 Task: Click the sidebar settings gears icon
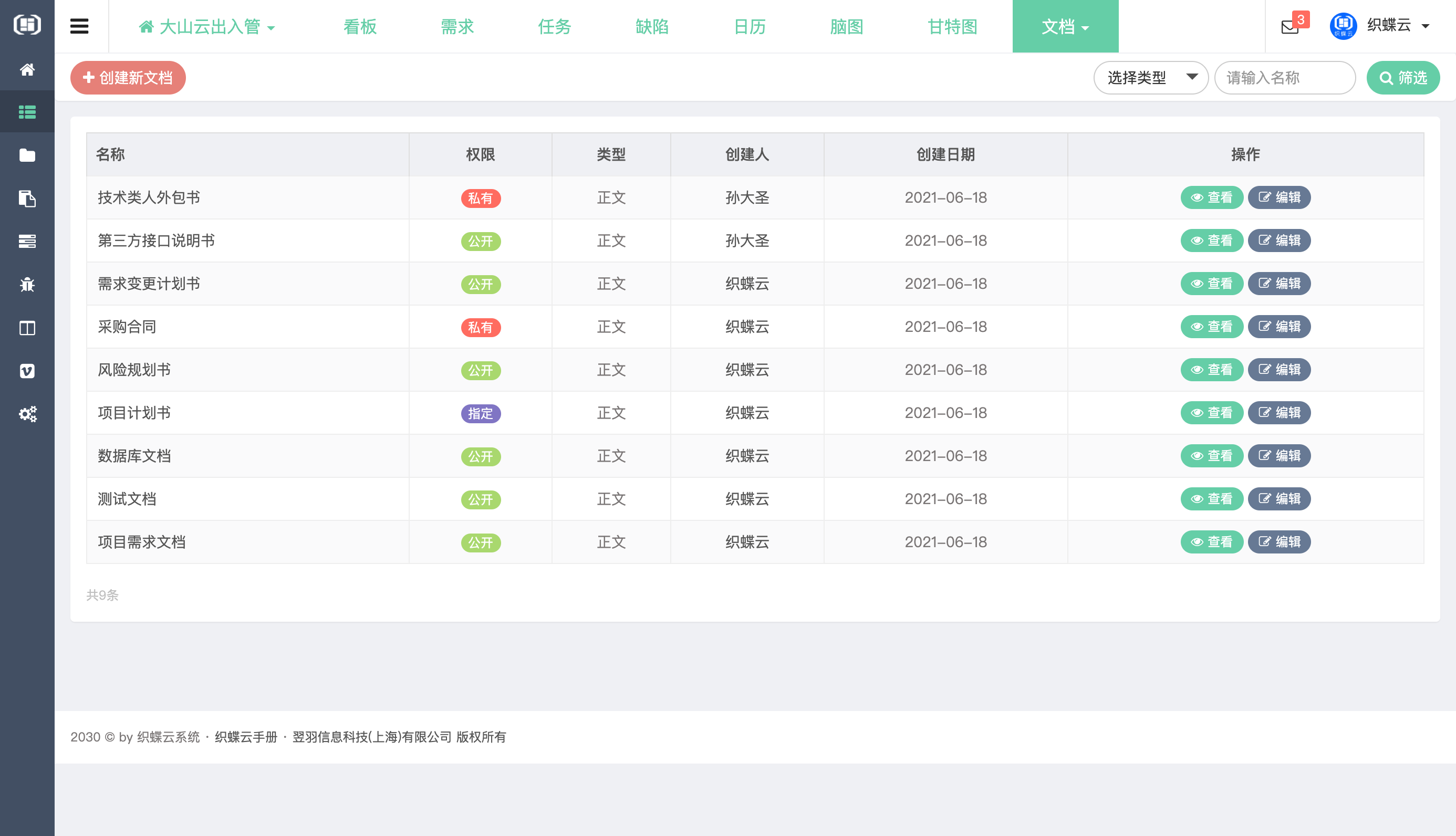[x=27, y=414]
